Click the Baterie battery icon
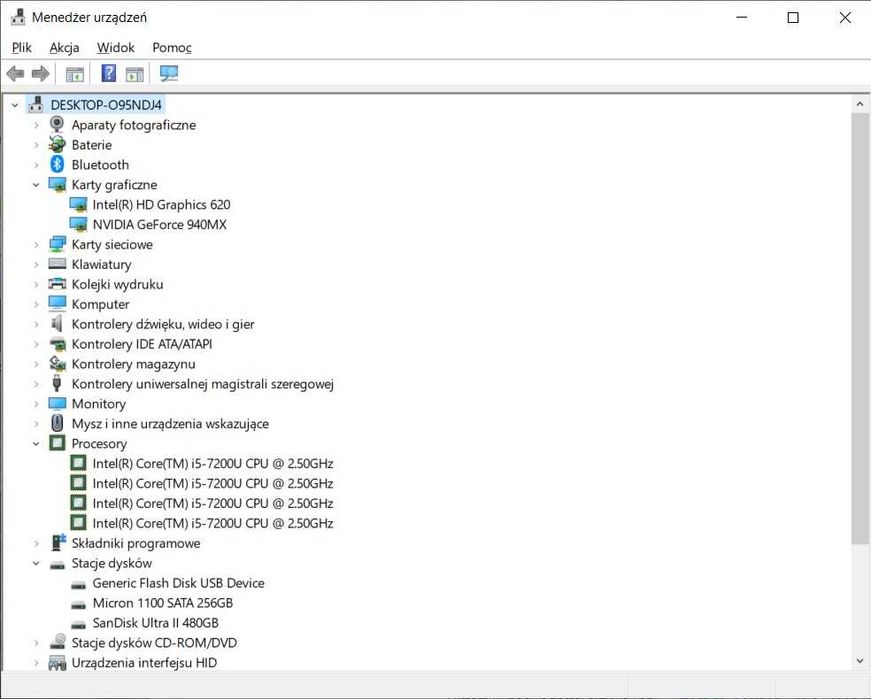 (57, 144)
